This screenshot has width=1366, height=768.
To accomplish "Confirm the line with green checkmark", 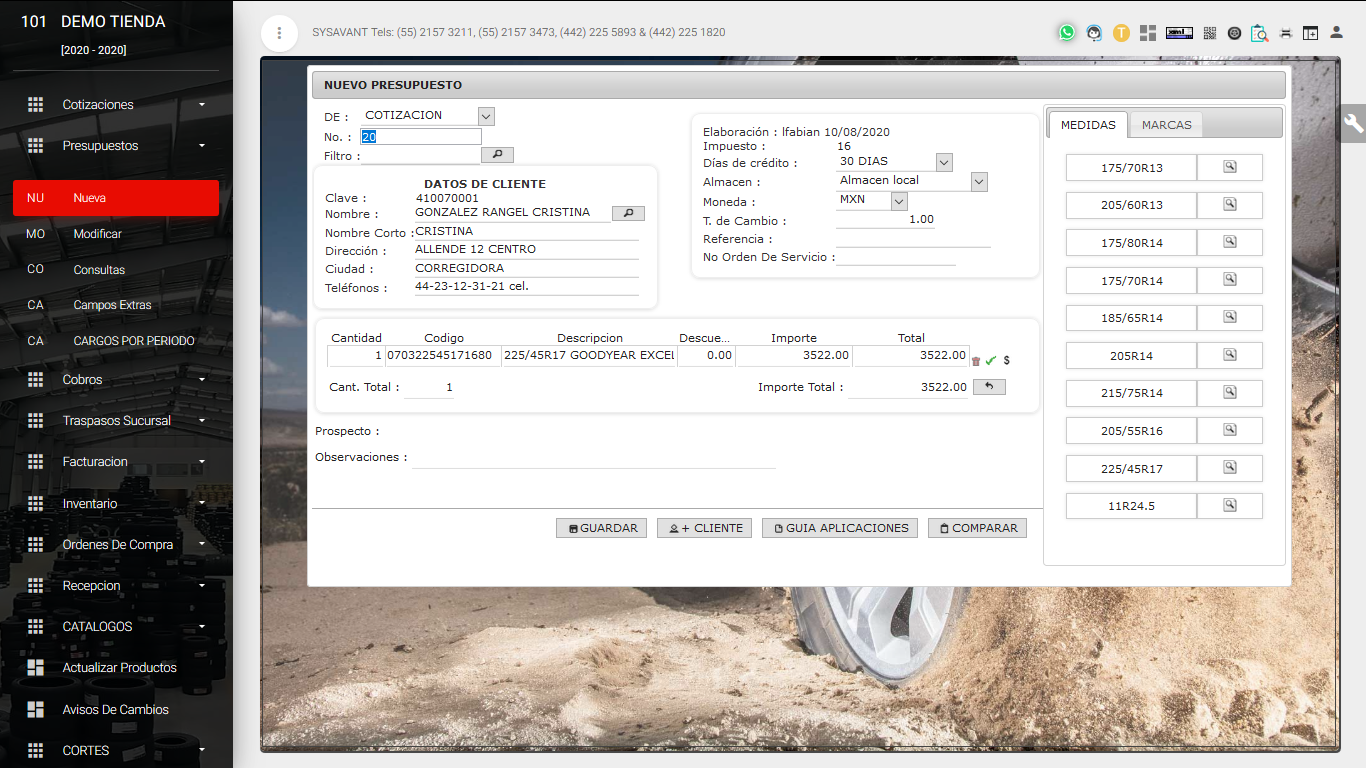I will (991, 360).
